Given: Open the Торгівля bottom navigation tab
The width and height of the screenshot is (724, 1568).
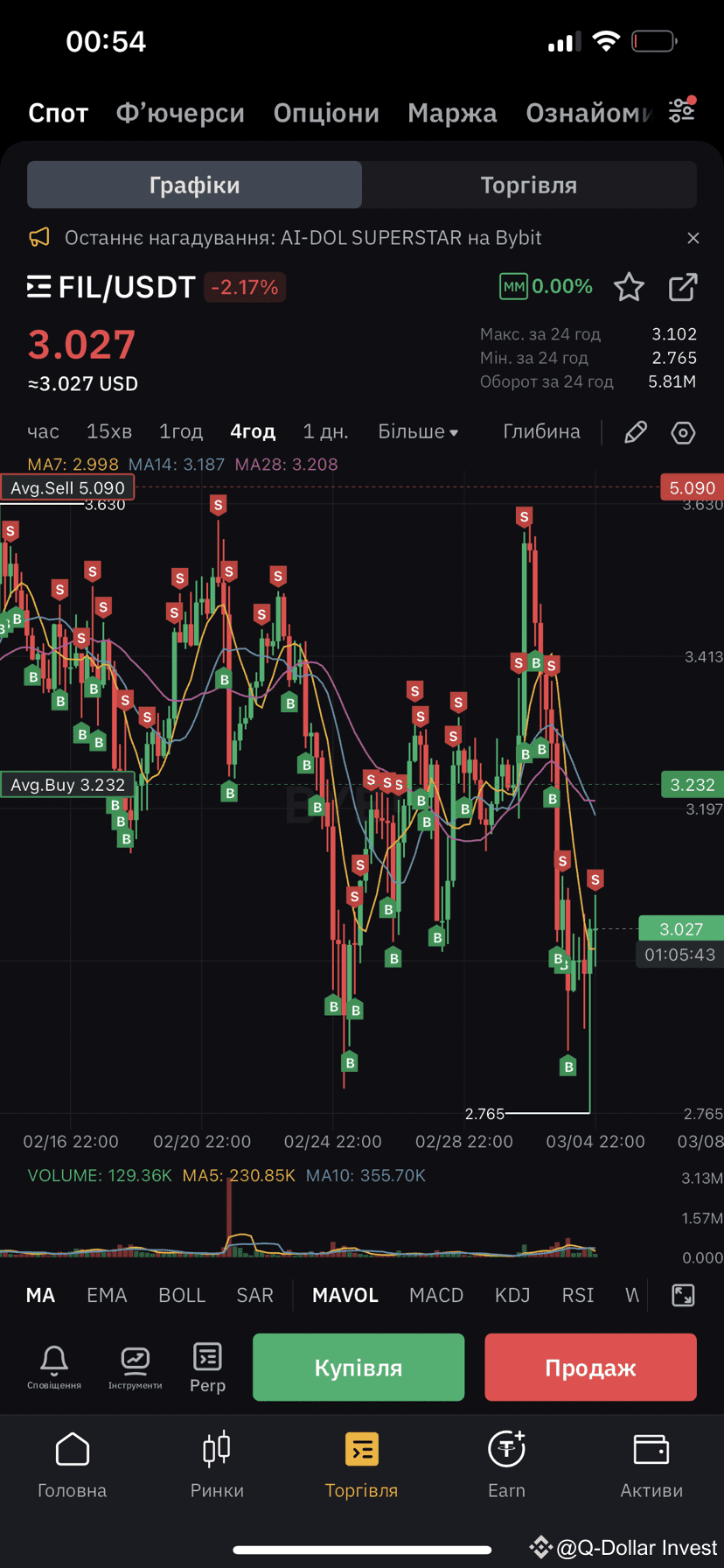Looking at the screenshot, I should coord(361,1466).
